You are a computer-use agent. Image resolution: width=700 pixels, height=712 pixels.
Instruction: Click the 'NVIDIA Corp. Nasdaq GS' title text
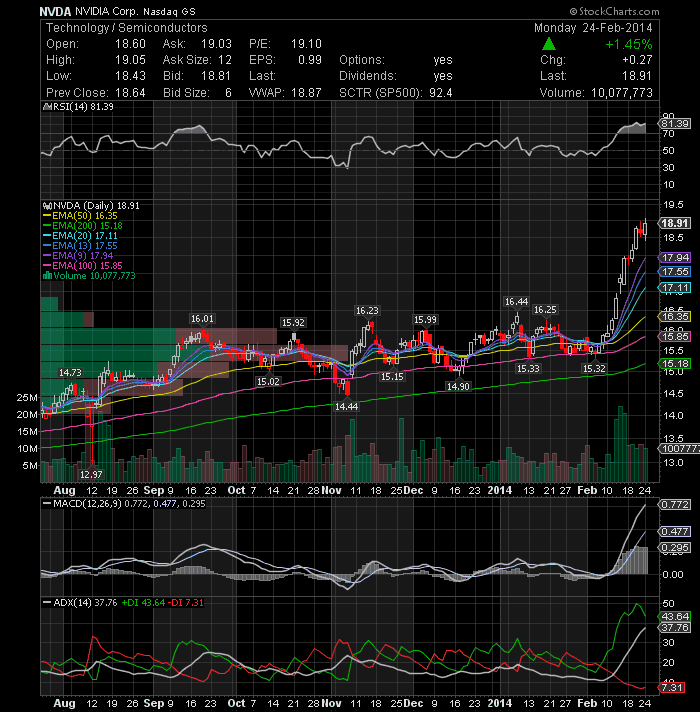[135, 12]
